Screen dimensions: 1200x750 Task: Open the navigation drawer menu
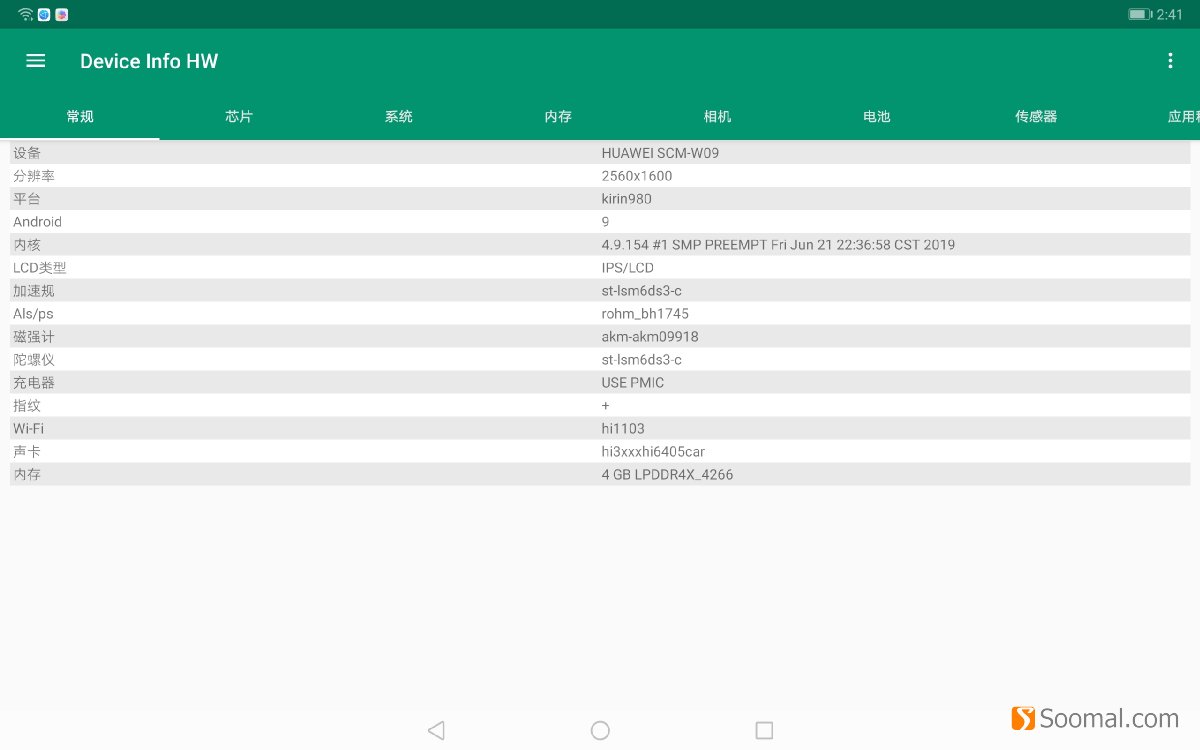coord(35,60)
